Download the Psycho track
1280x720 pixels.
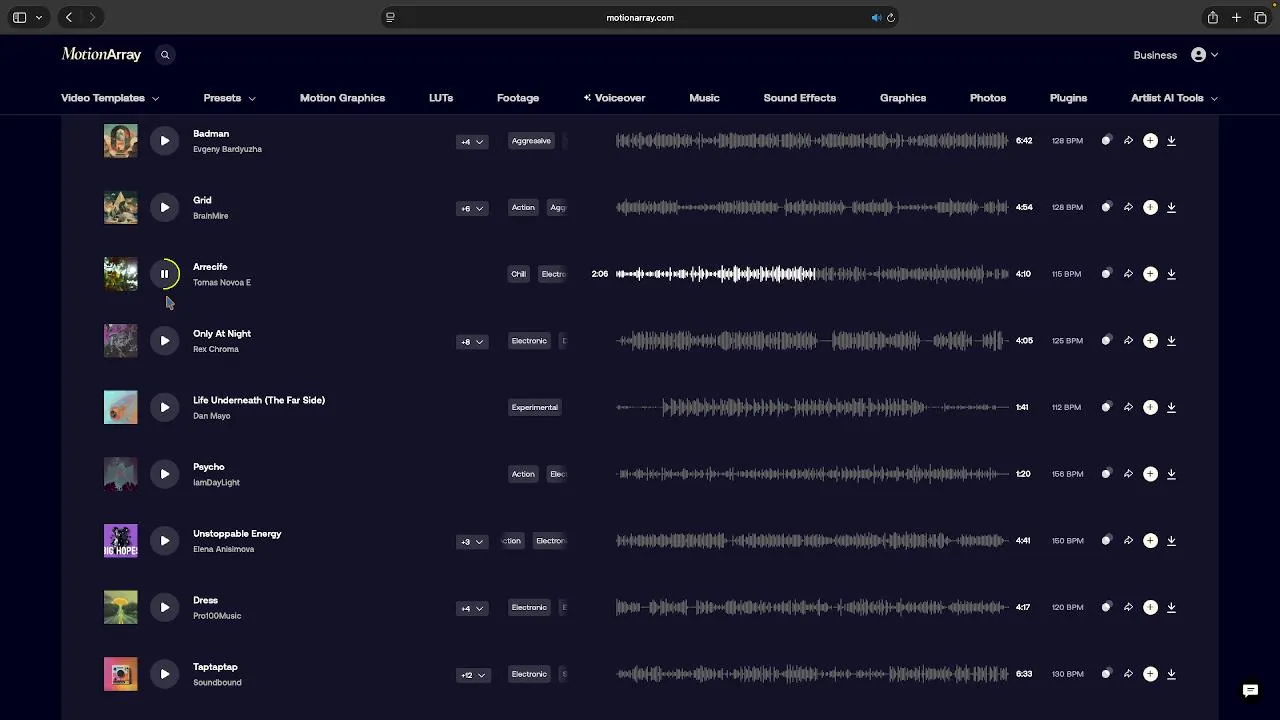pyautogui.click(x=1171, y=474)
